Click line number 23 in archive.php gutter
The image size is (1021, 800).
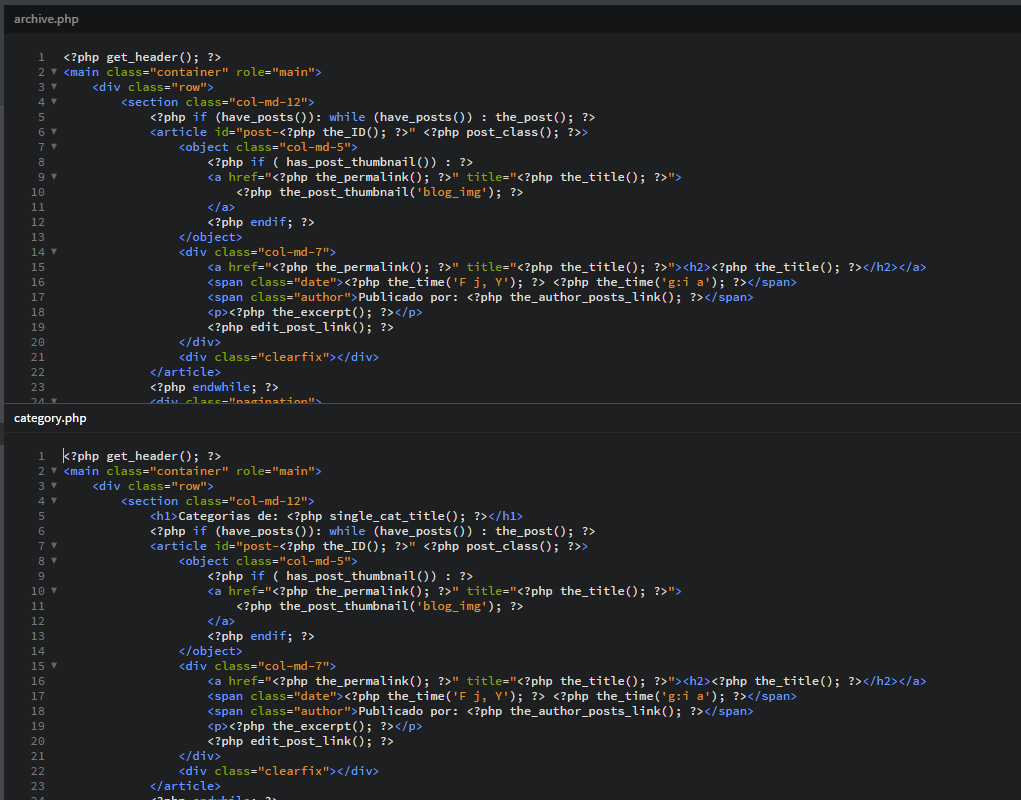[38, 387]
